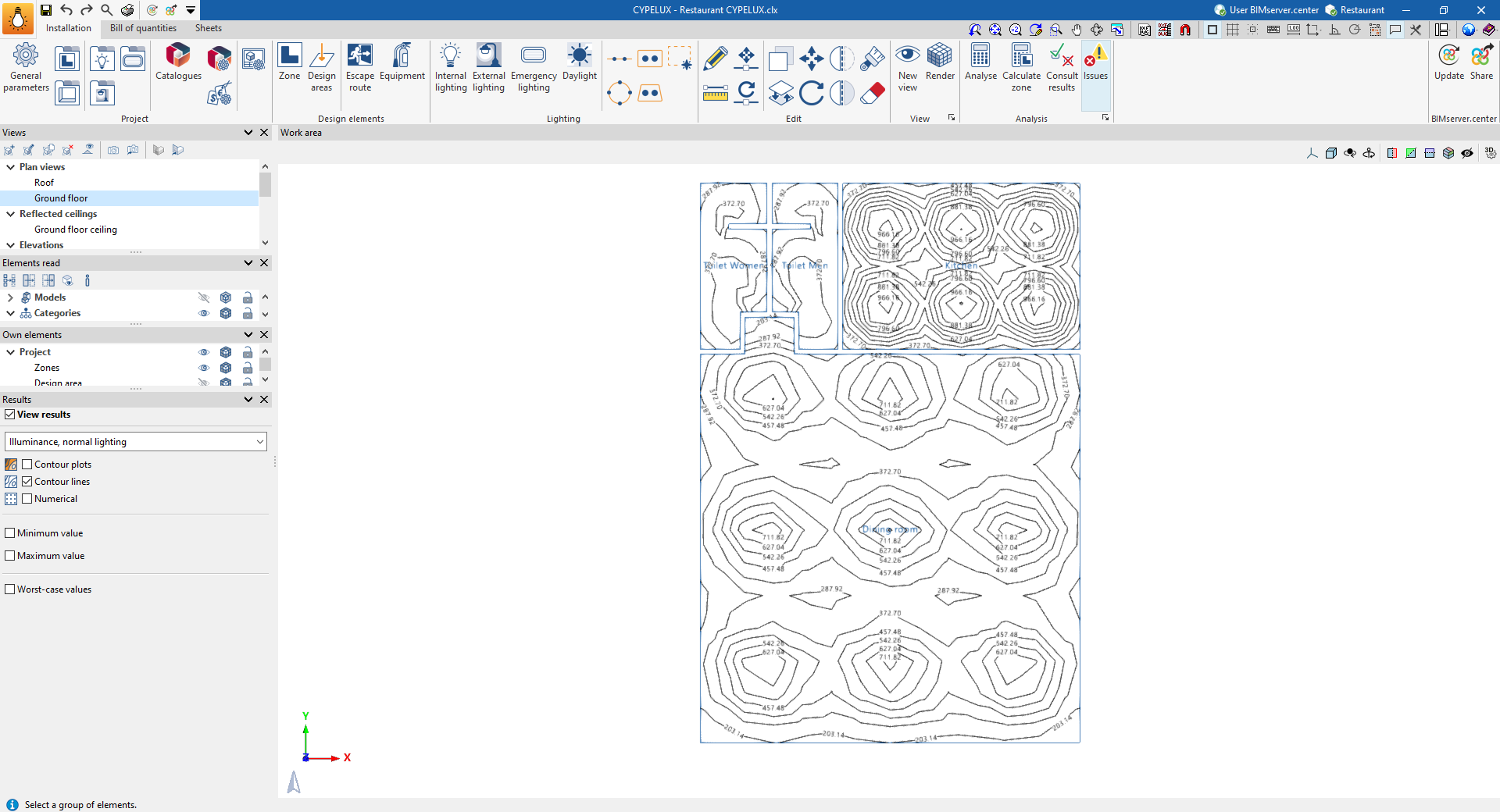This screenshot has width=1500, height=812.
Task: Enable the Maximum value checkbox
Action: [x=10, y=556]
